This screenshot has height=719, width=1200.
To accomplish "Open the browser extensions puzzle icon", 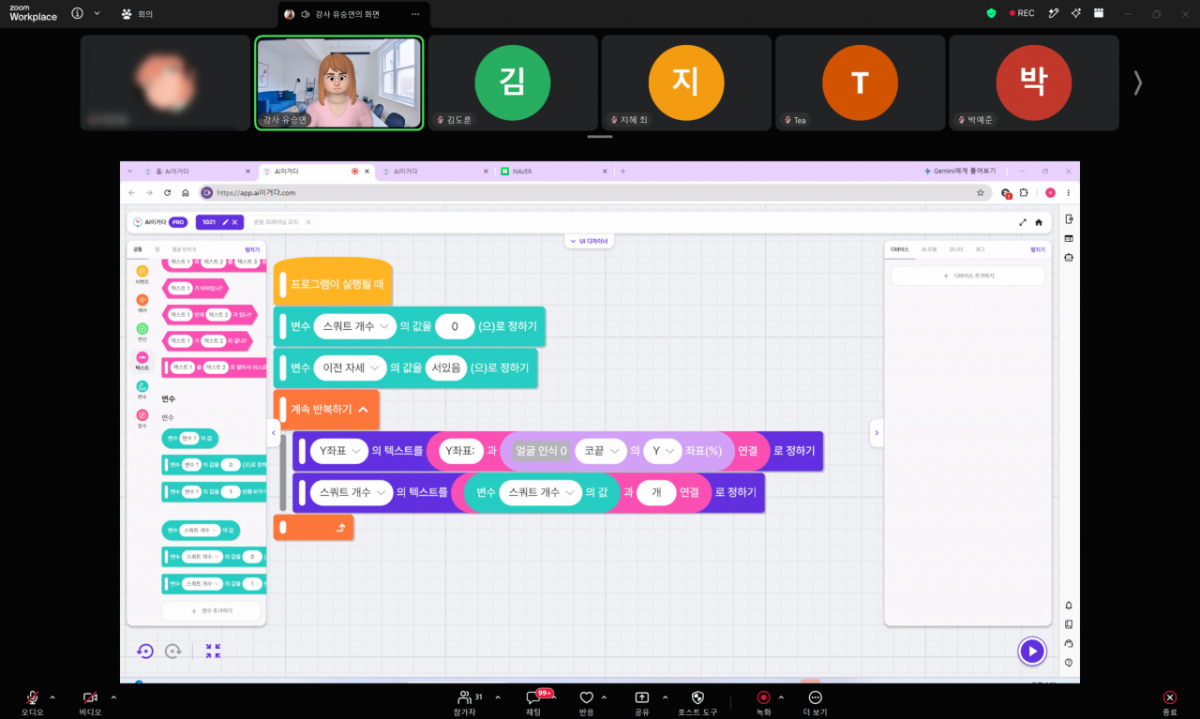I will click(x=1024, y=192).
